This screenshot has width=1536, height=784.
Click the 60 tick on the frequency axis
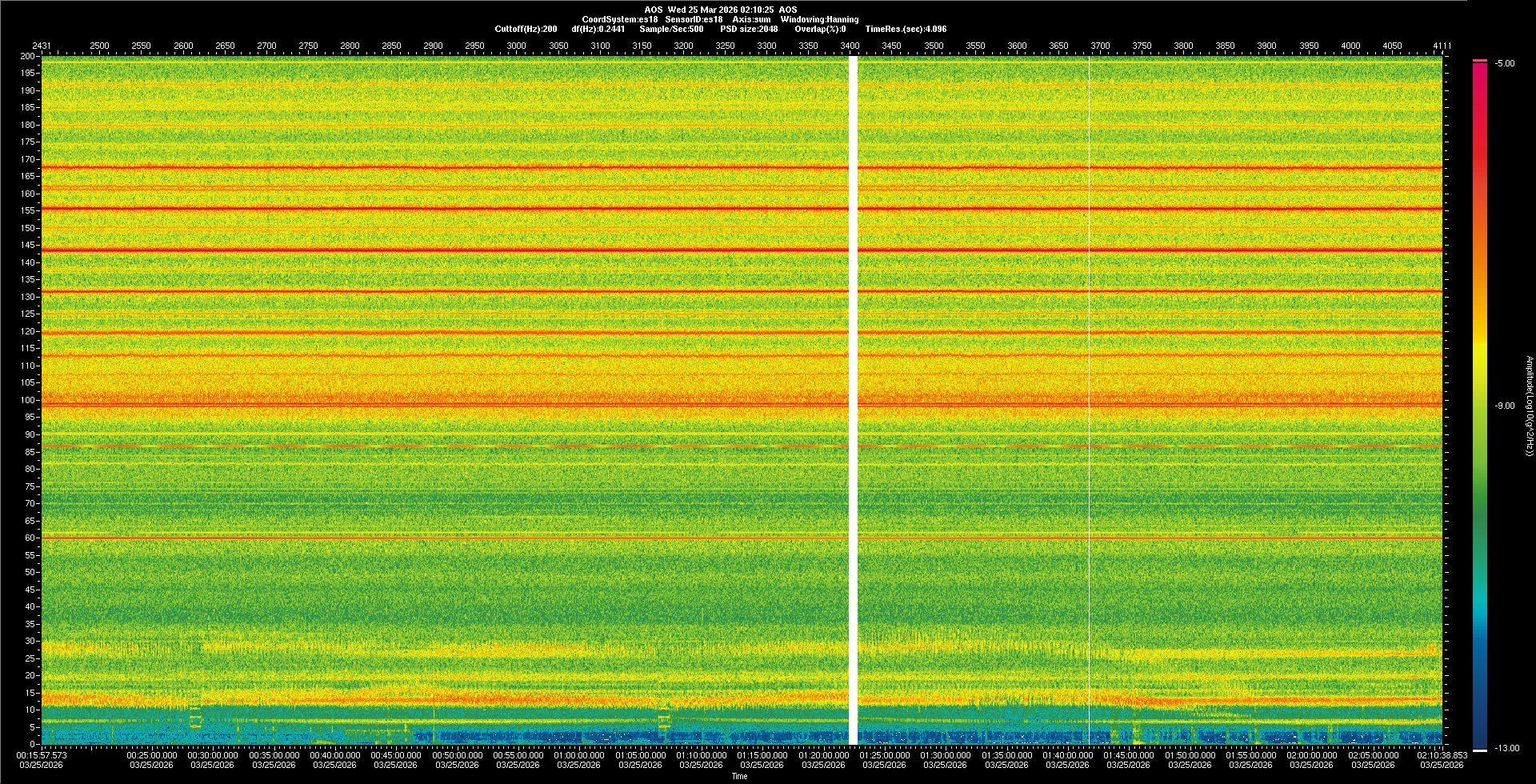[28, 538]
